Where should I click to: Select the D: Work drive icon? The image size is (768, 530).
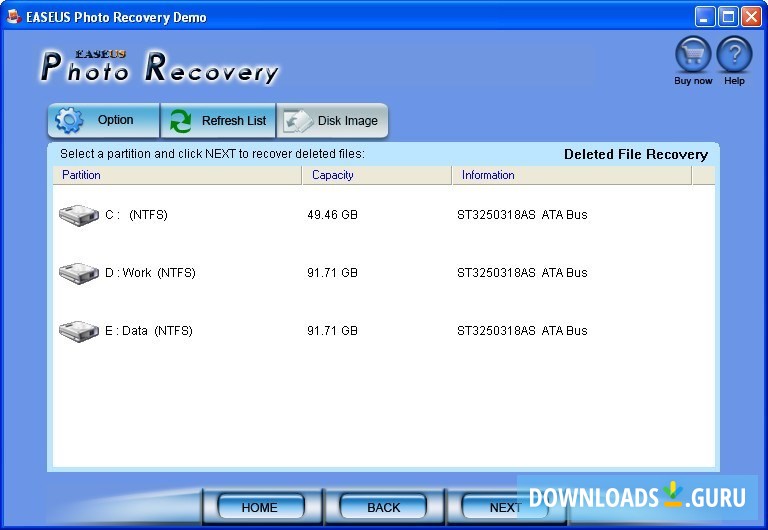click(79, 273)
